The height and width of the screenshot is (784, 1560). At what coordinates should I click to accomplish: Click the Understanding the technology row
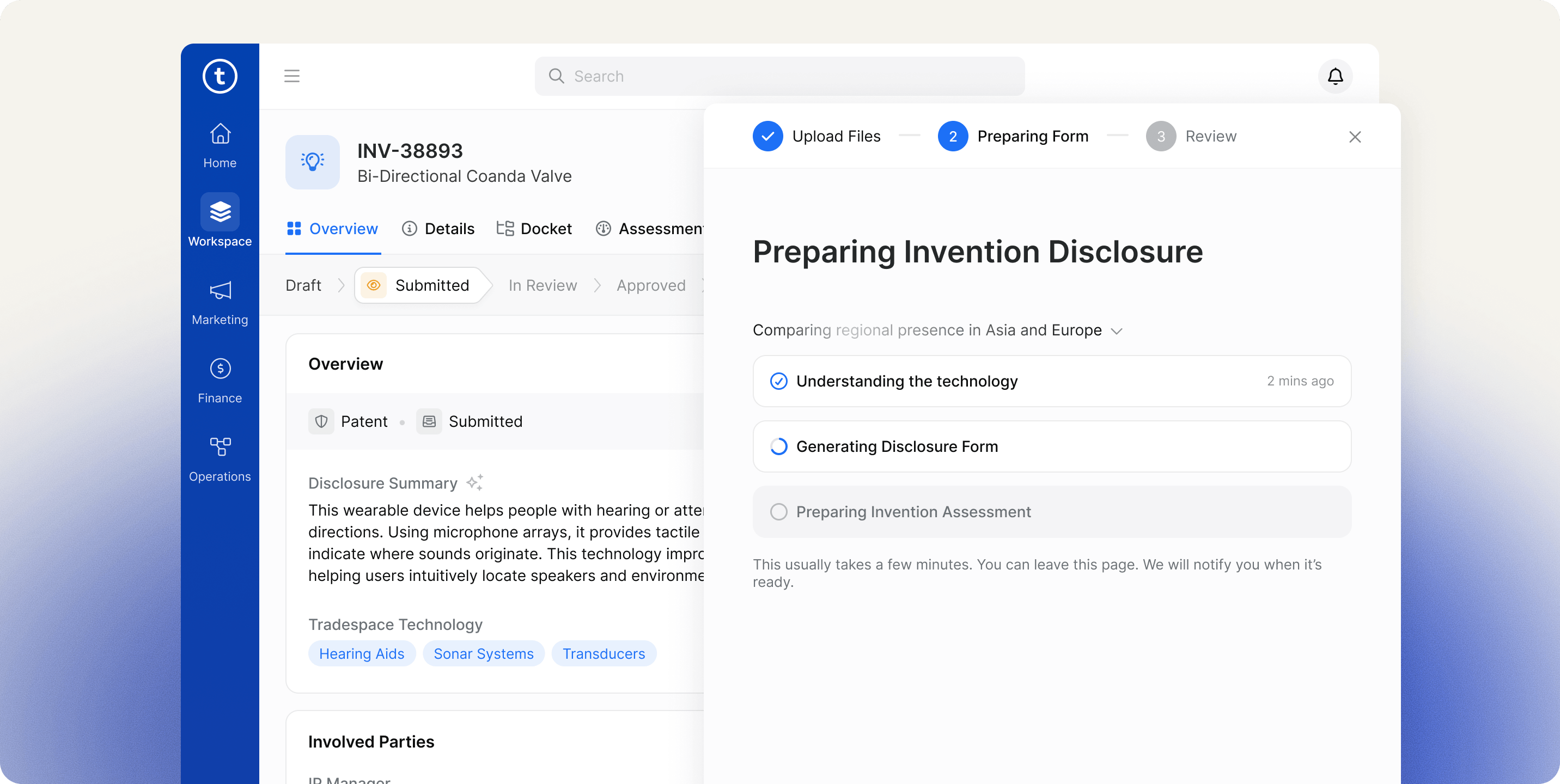click(x=1051, y=381)
